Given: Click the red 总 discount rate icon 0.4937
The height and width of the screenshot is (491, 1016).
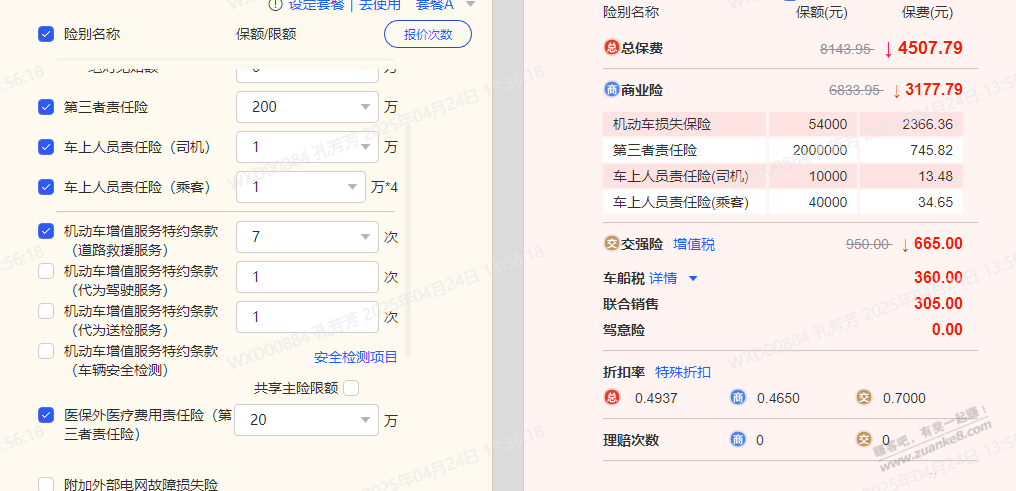Looking at the screenshot, I should (x=611, y=398).
